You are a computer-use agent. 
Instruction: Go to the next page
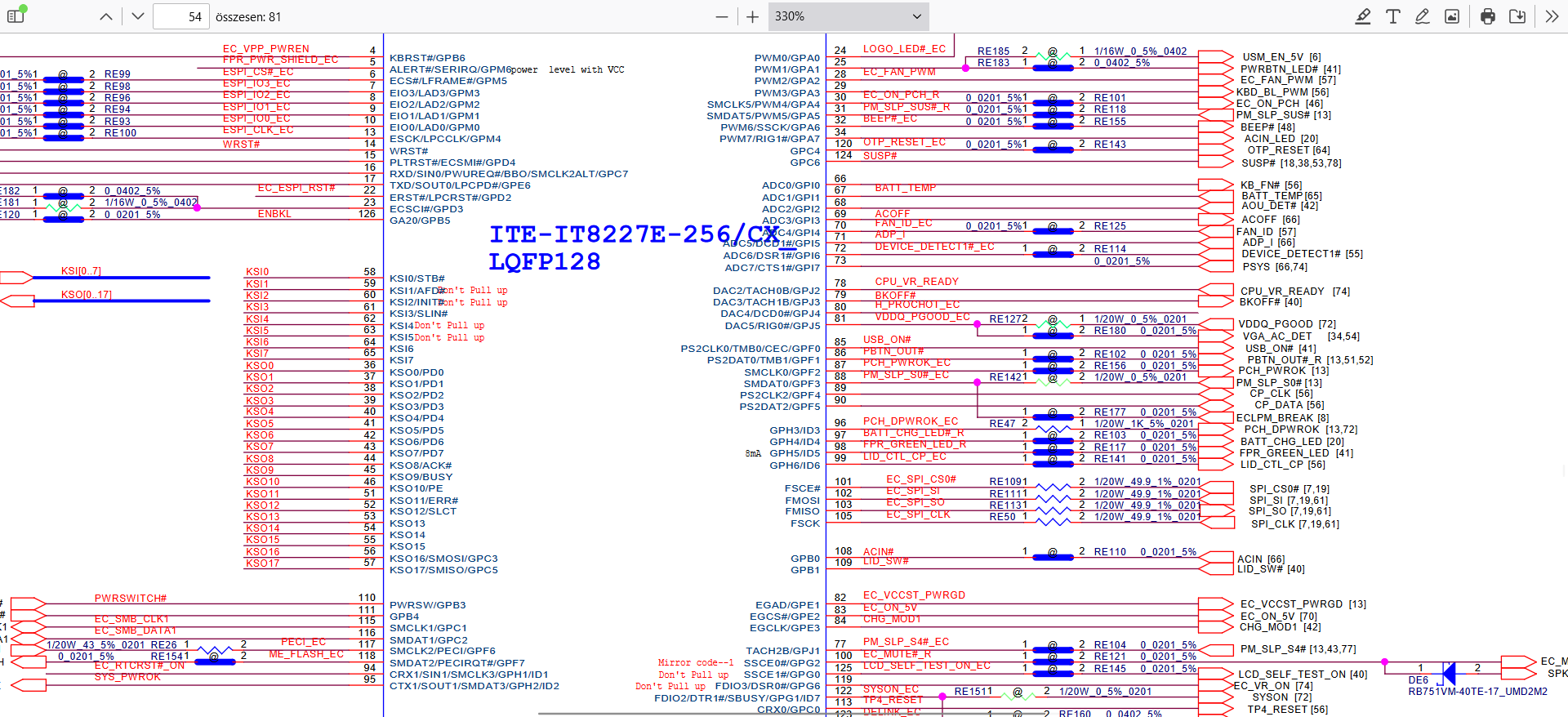(138, 16)
